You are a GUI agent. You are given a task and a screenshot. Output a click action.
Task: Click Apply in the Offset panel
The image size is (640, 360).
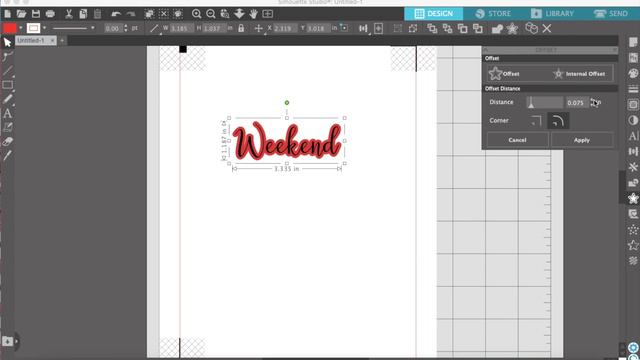tap(582, 140)
